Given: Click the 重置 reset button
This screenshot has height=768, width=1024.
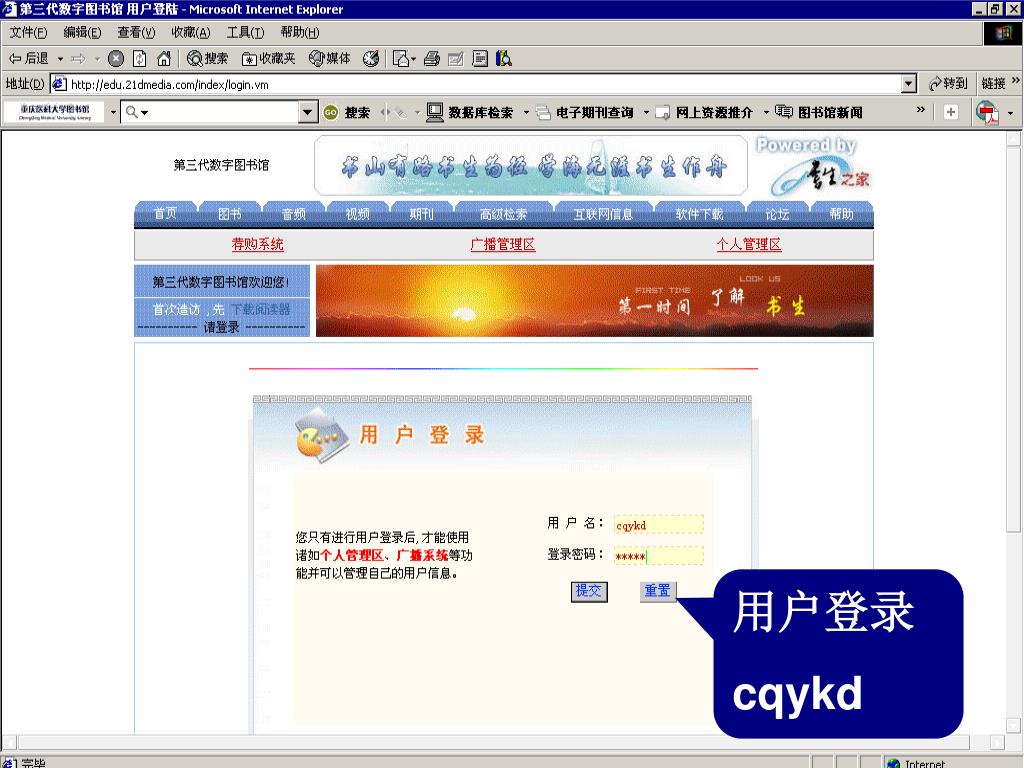Looking at the screenshot, I should (658, 591).
